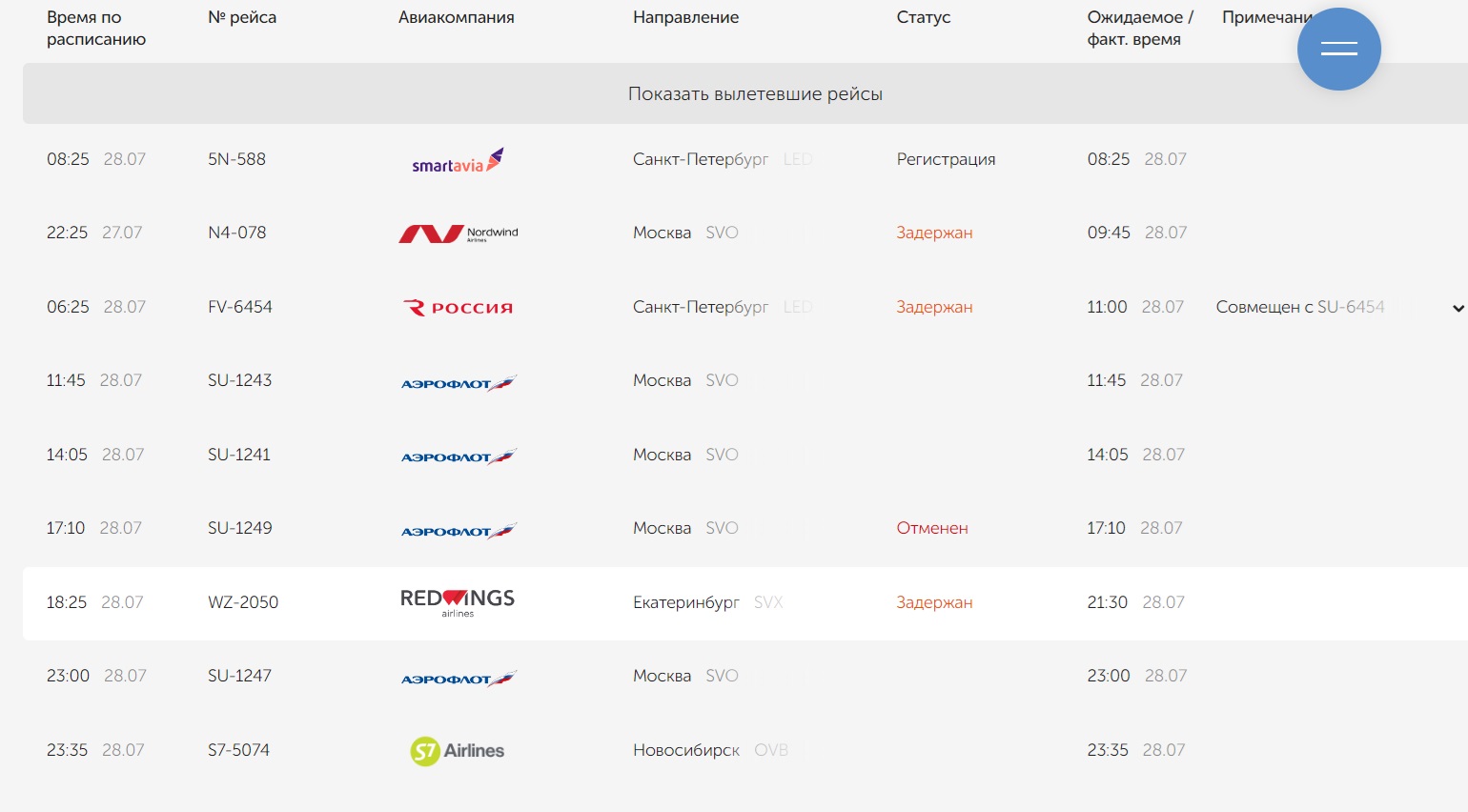Click the Совмещен с SU-6454 note
The width and height of the screenshot is (1468, 812).
[x=1299, y=307]
